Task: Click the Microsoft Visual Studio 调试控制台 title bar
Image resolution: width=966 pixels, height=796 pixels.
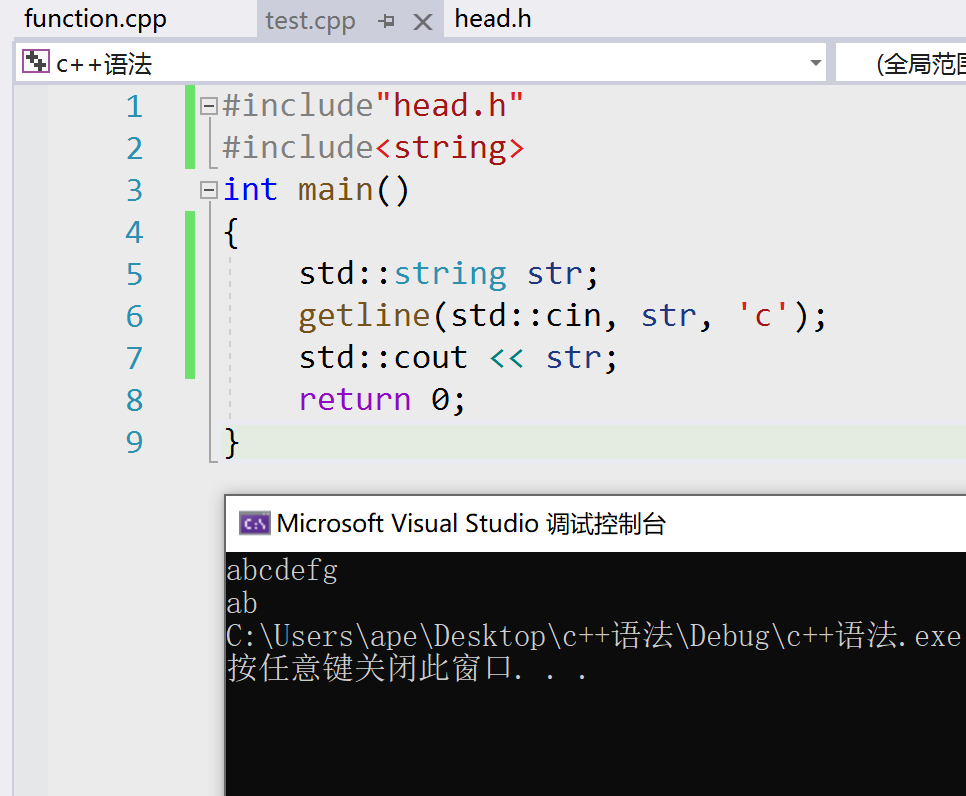Action: click(x=596, y=524)
